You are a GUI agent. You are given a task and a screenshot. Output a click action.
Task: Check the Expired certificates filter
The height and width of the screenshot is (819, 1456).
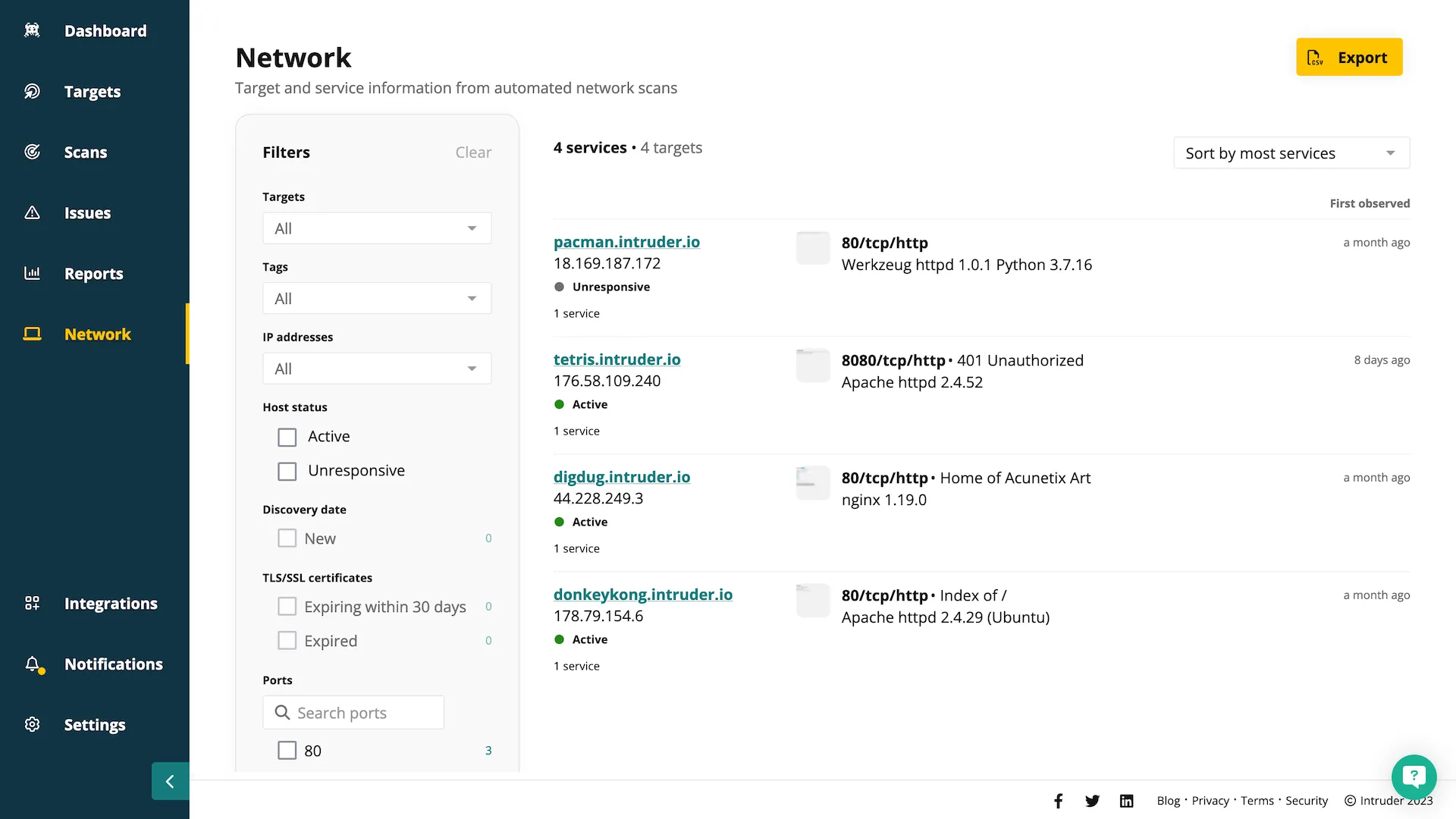point(287,640)
